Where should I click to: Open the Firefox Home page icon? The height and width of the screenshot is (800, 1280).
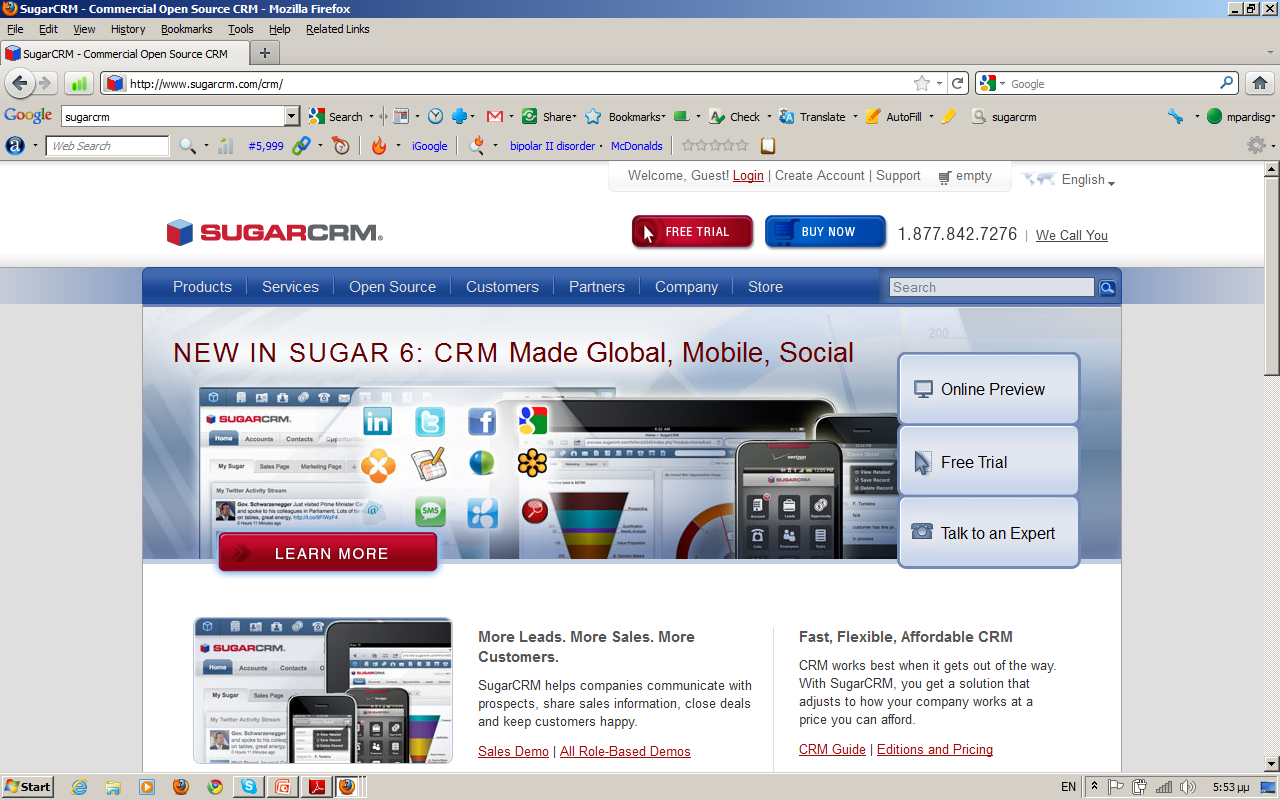coord(1259,84)
